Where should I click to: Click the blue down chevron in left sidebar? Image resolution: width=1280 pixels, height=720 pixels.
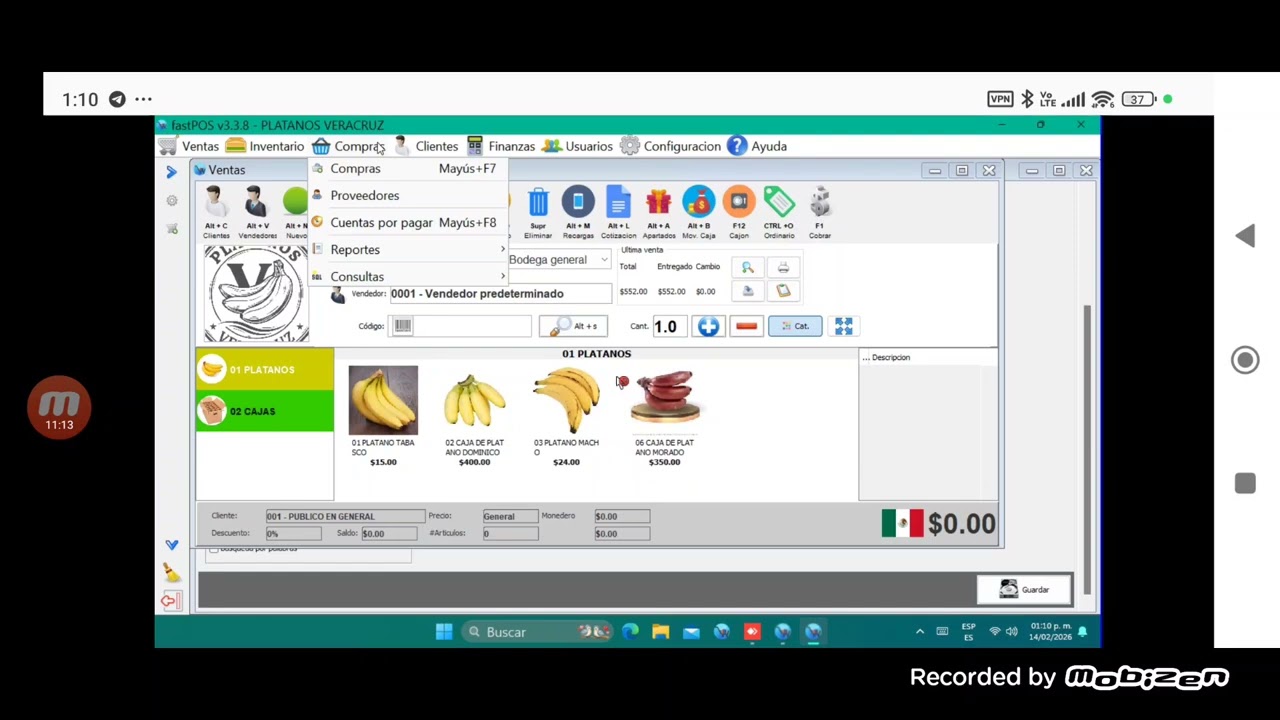point(171,545)
